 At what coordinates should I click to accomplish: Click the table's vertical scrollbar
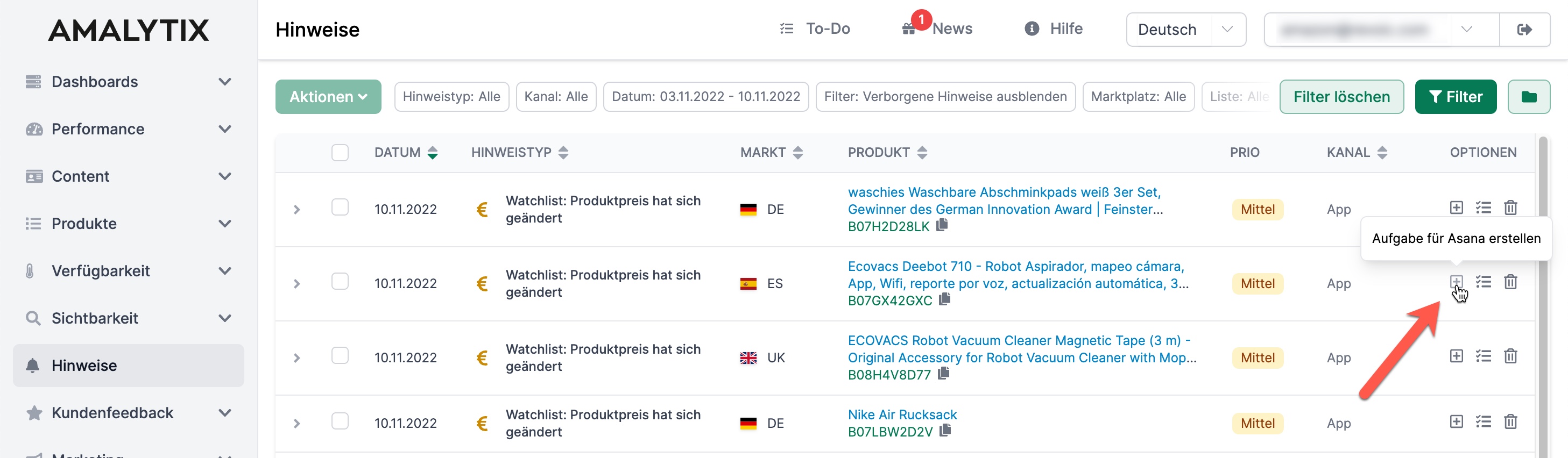tap(1542, 297)
